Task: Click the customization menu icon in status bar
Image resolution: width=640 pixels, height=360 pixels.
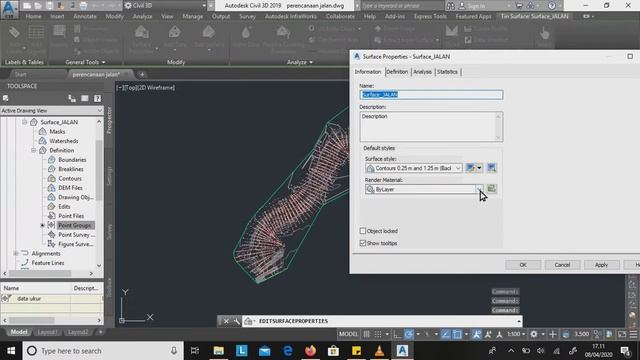Action: pyautogui.click(x=633, y=334)
